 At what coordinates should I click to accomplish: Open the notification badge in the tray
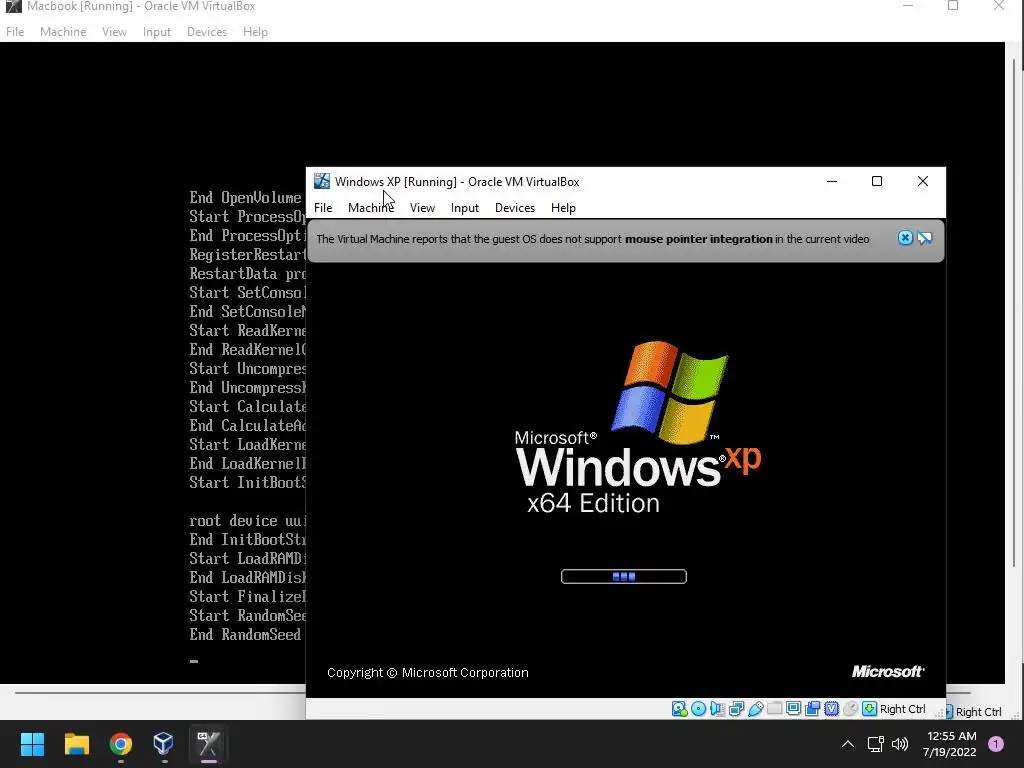(996, 744)
